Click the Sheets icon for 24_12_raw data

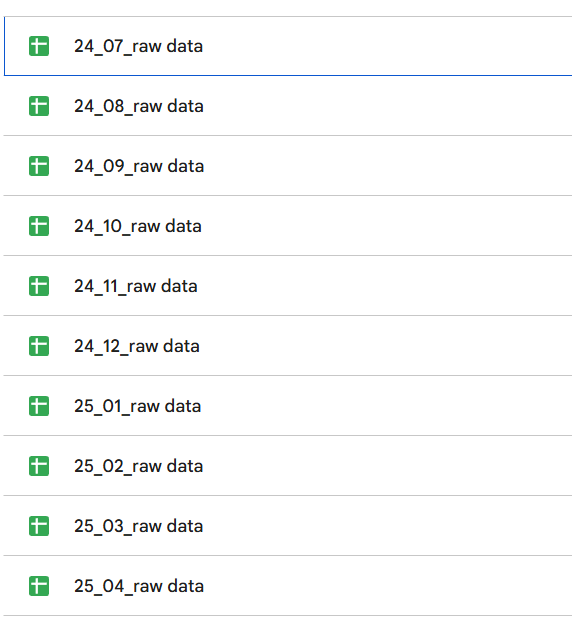point(39,346)
